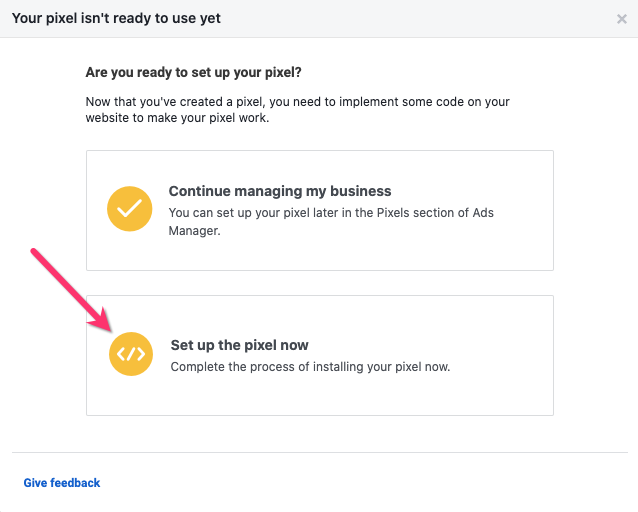Screen dimensions: 638x512
Task: Click the "Manager." word in first option
Action: 194,230
